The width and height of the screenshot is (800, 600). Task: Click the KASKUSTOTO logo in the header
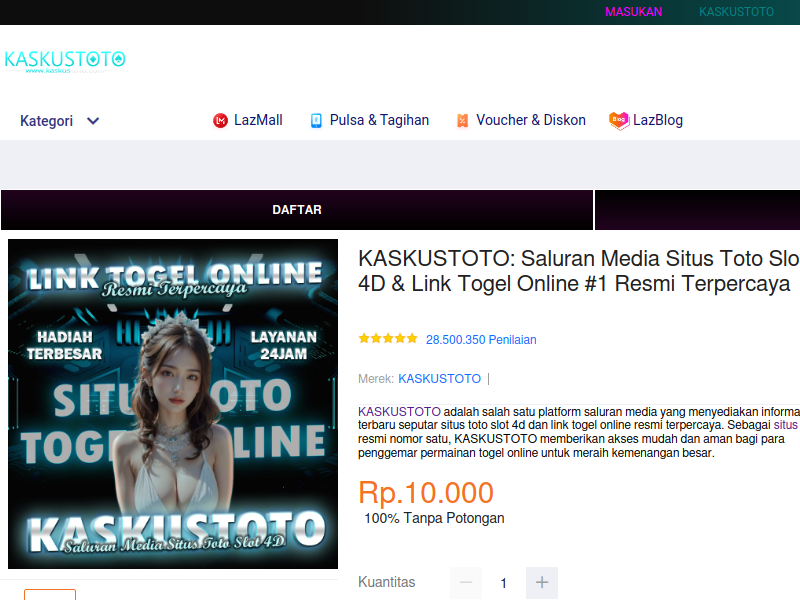(65, 60)
